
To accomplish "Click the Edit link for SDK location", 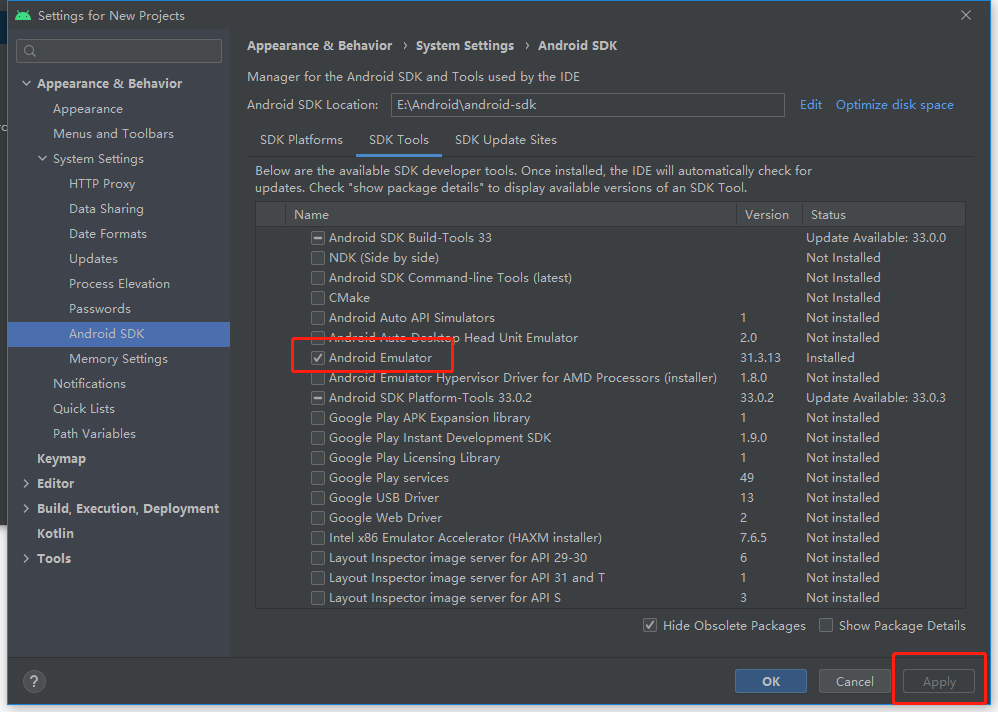I will tap(811, 105).
